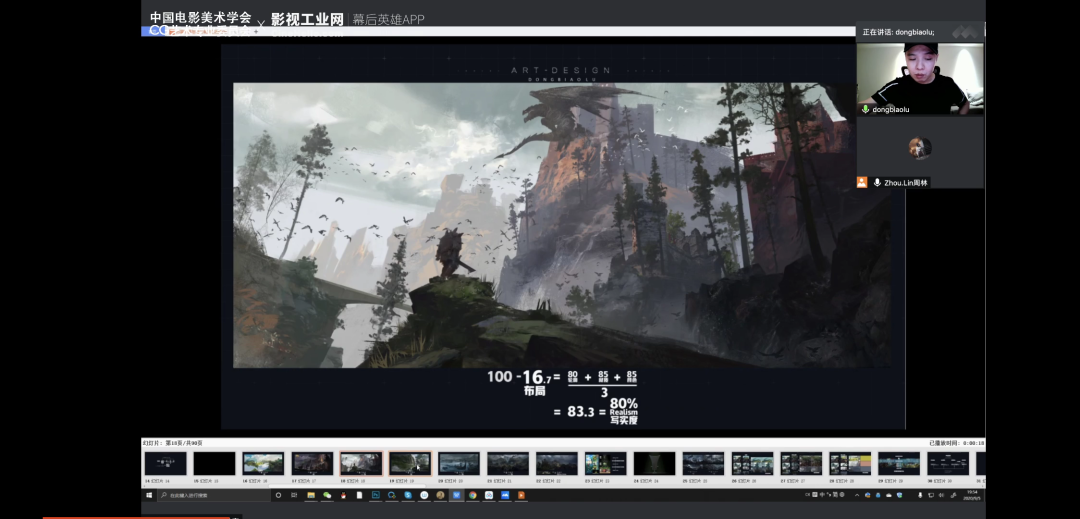This screenshot has width=1080, height=519.
Task: Select blank slide 15 thumbnail
Action: point(214,464)
